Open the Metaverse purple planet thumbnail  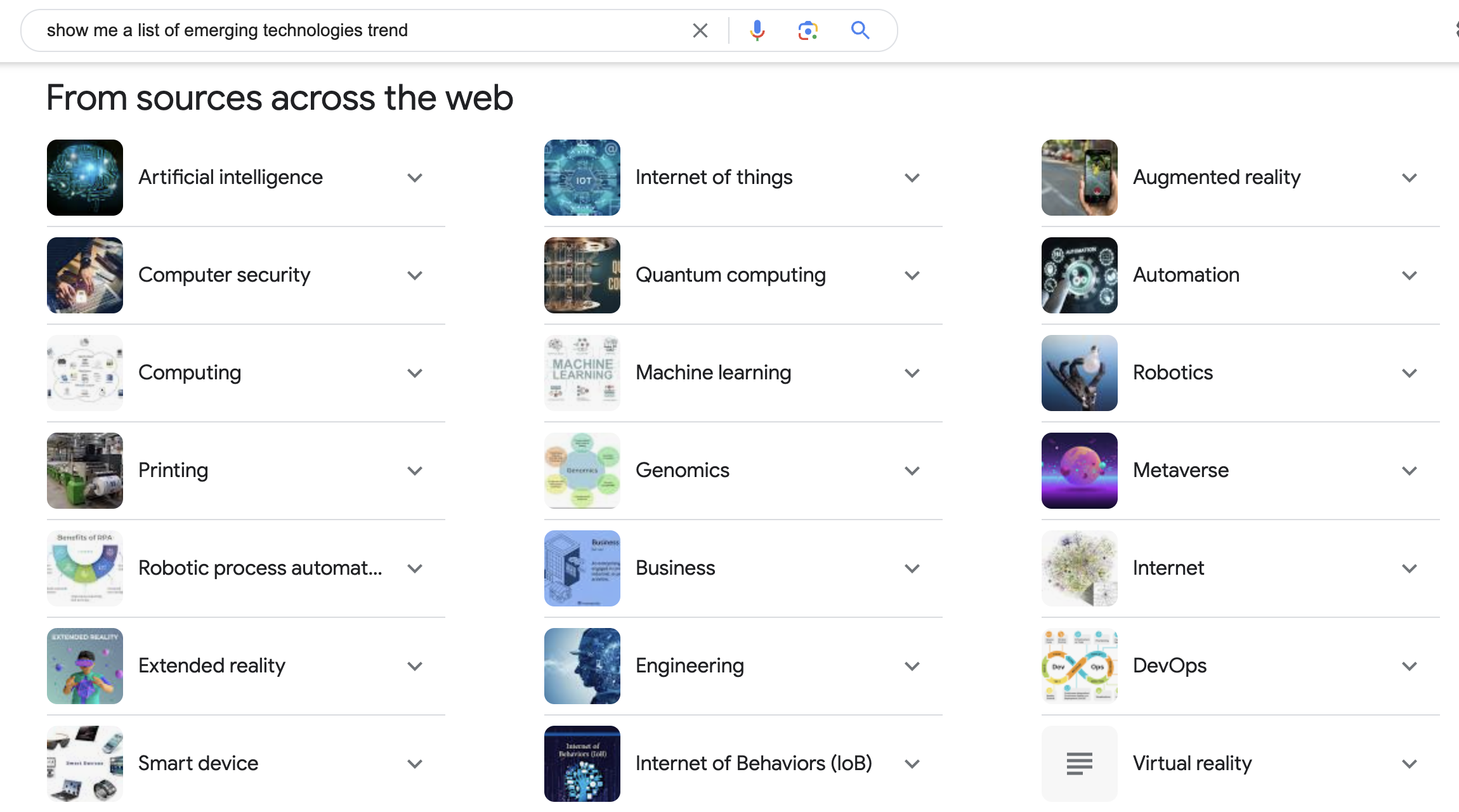pos(1080,471)
